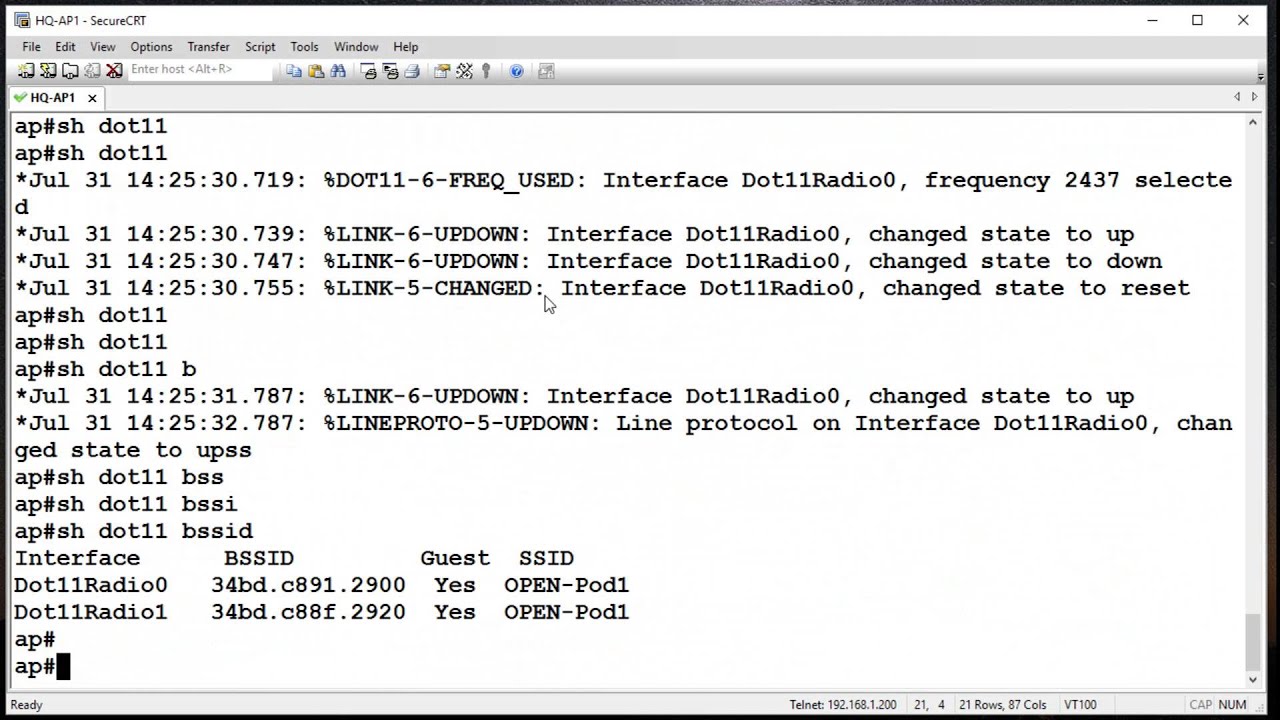This screenshot has height=720, width=1280.
Task: Click the Dot11Radio1 interface row name
Action: (x=91, y=612)
